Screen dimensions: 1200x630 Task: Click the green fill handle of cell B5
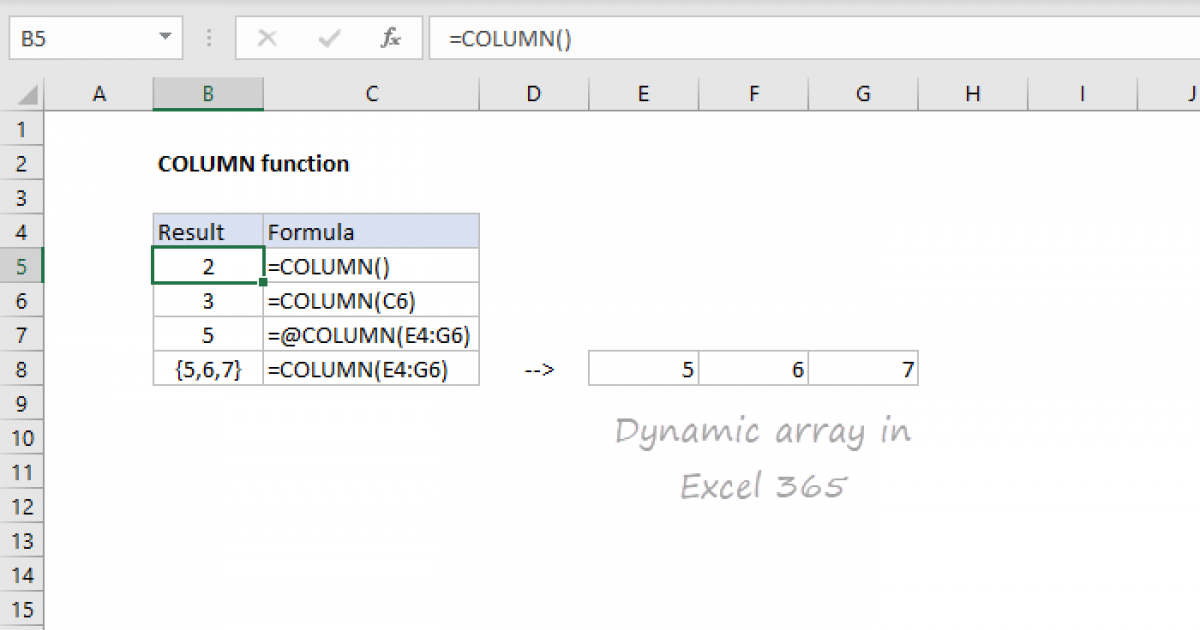point(262,284)
